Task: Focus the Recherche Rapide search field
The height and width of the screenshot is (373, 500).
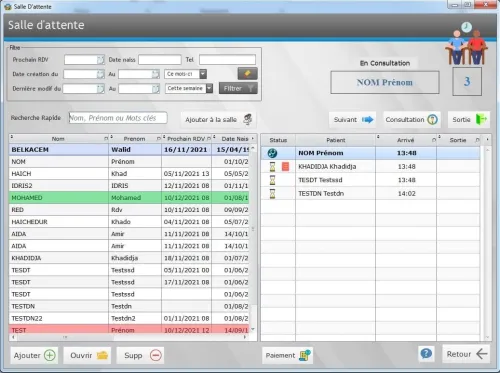Action: (118, 118)
